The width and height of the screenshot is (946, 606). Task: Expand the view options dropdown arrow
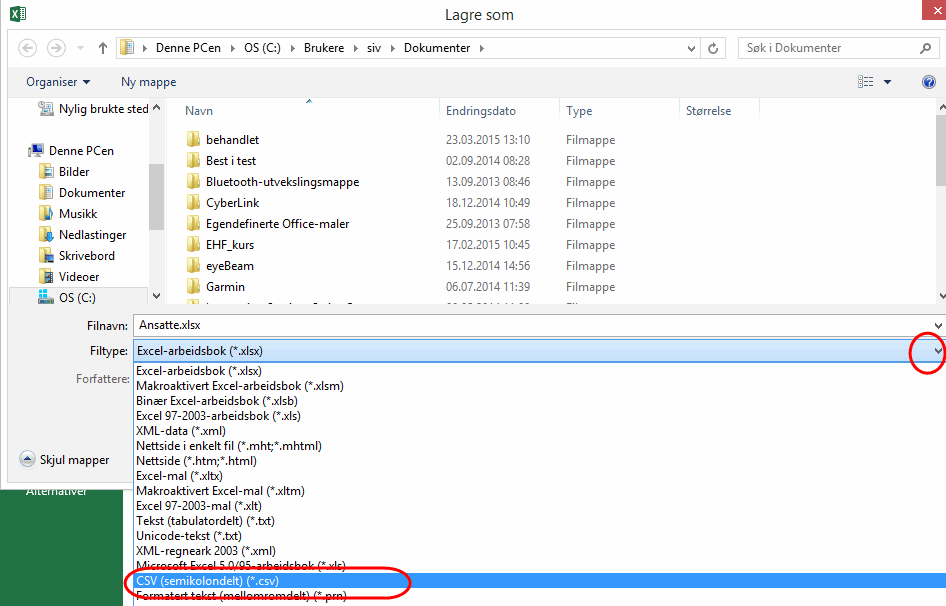889,82
